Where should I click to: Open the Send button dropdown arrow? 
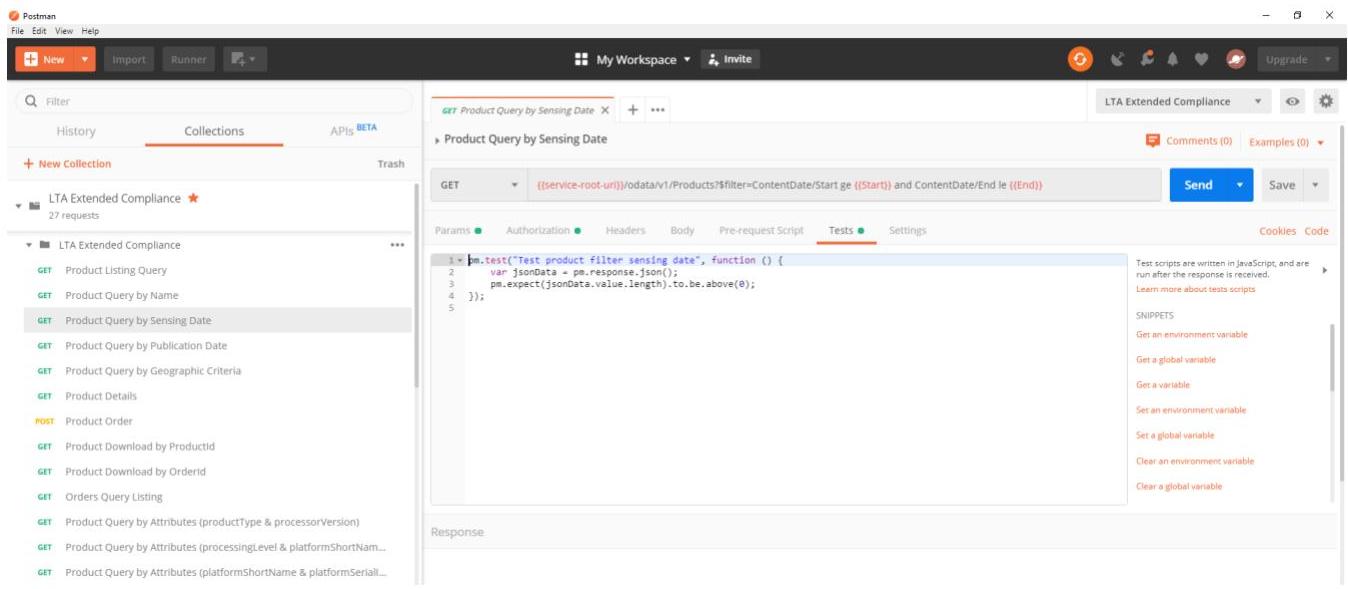click(x=1241, y=185)
